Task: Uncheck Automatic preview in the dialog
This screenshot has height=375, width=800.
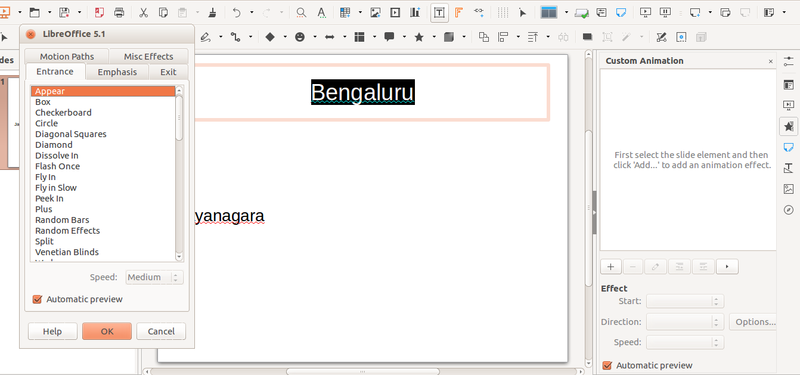Action: [x=37, y=299]
